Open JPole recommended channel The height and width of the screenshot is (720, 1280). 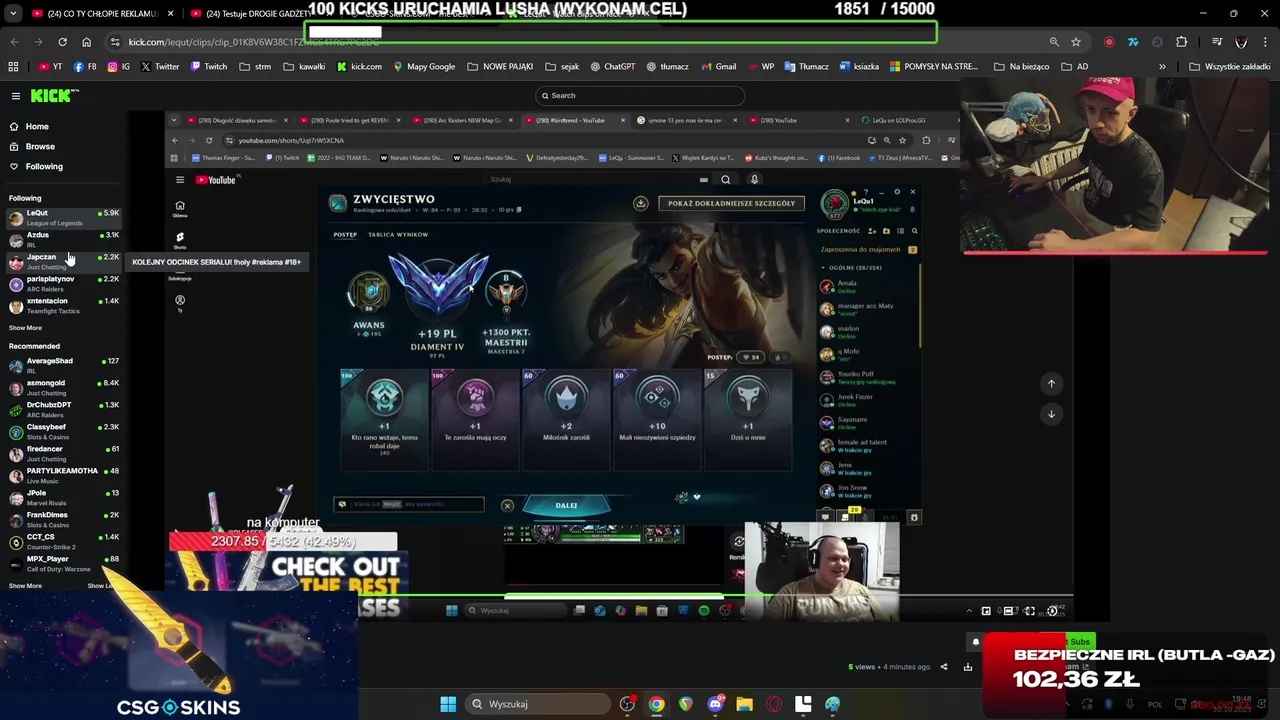(64, 498)
